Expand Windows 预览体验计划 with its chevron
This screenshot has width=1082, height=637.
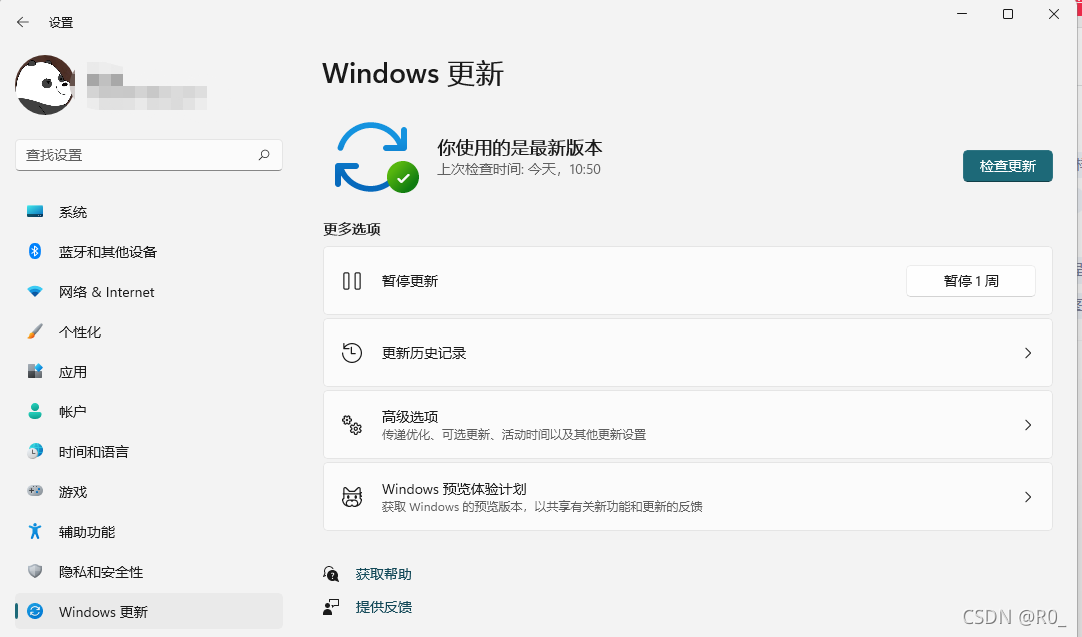point(1027,496)
